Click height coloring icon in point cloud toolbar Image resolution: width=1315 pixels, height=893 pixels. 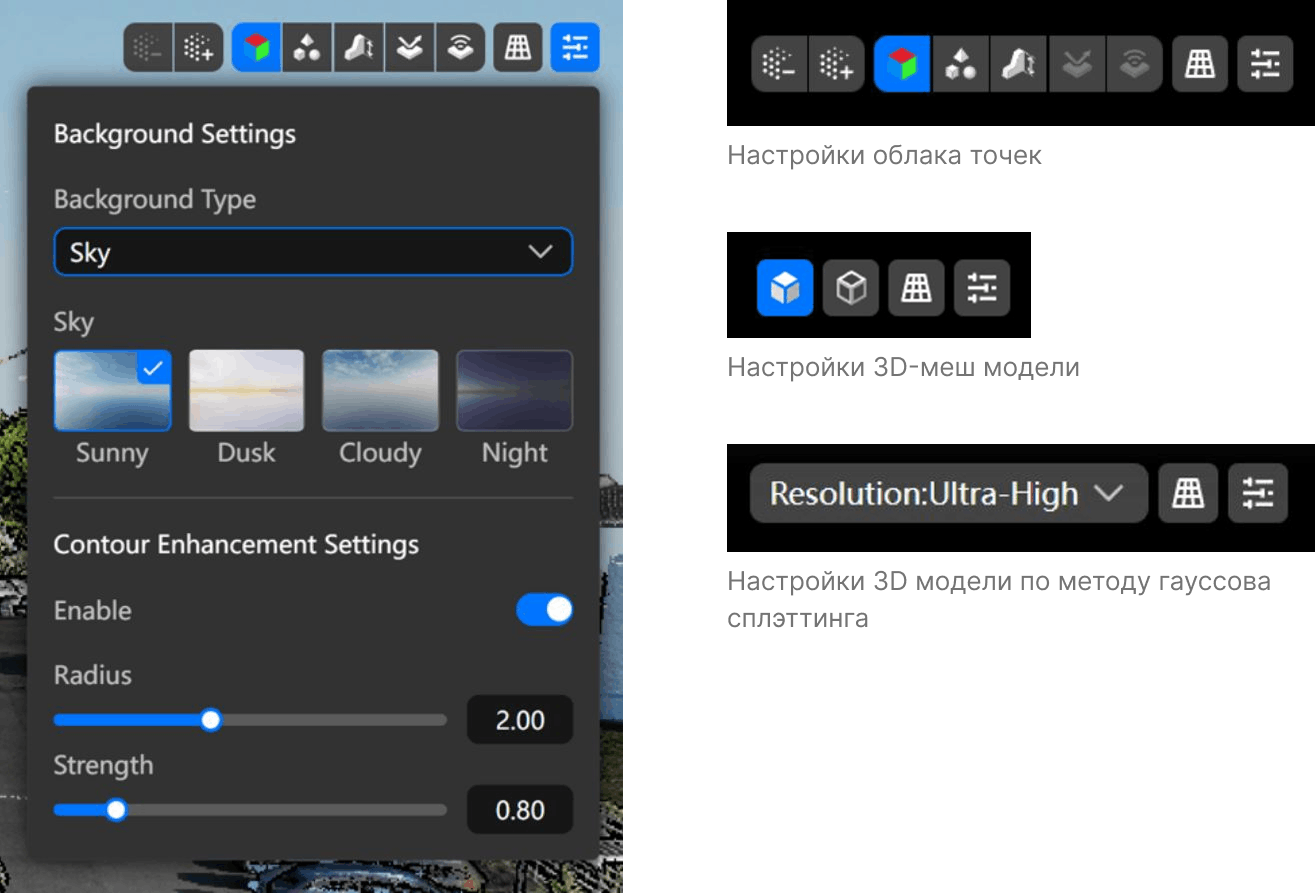coord(1018,64)
